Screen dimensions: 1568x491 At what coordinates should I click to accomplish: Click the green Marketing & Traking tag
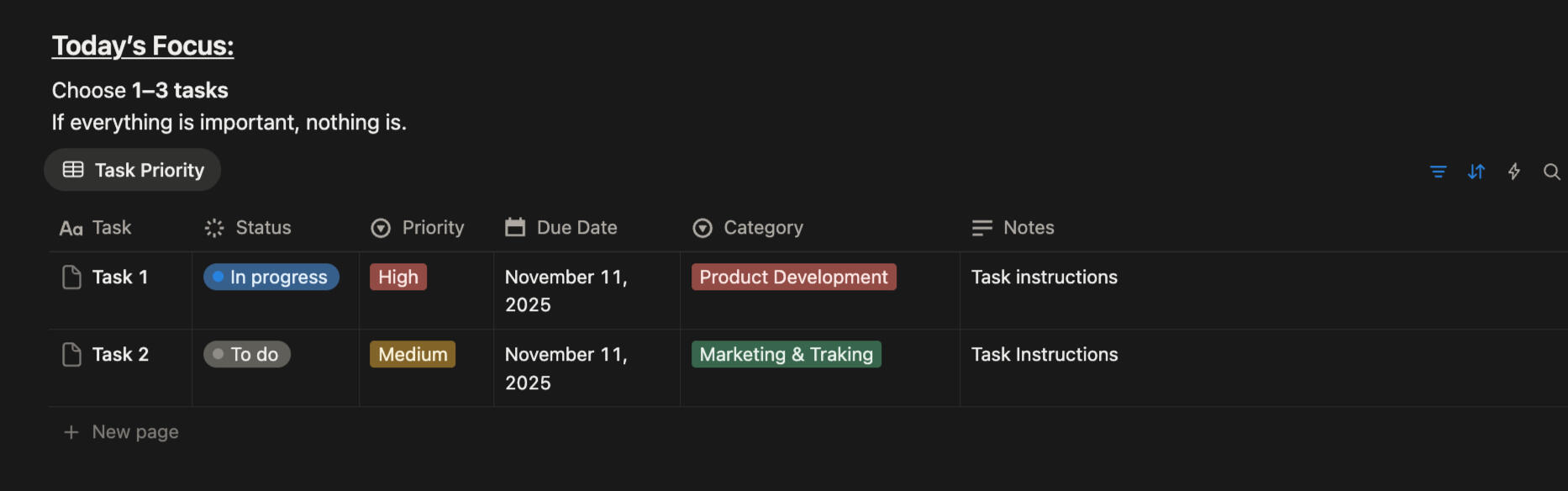click(786, 355)
